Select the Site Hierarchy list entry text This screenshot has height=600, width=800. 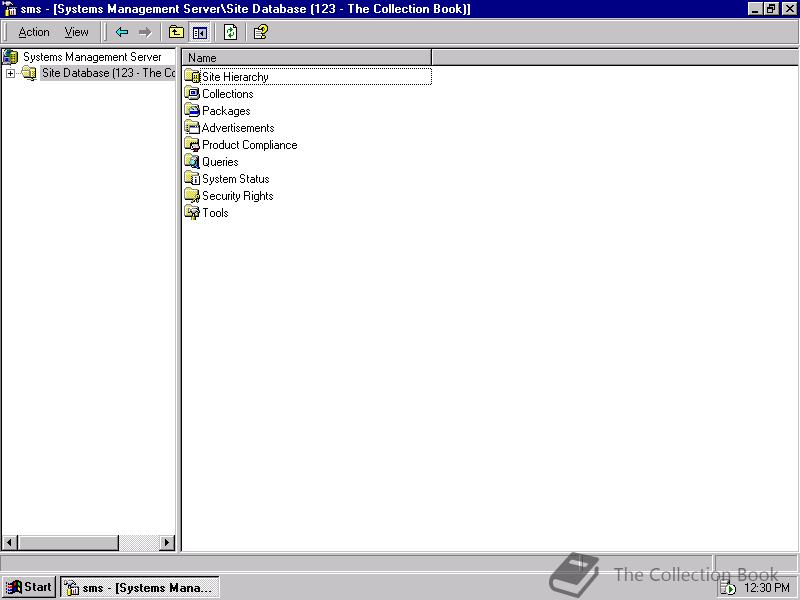[x=235, y=77]
